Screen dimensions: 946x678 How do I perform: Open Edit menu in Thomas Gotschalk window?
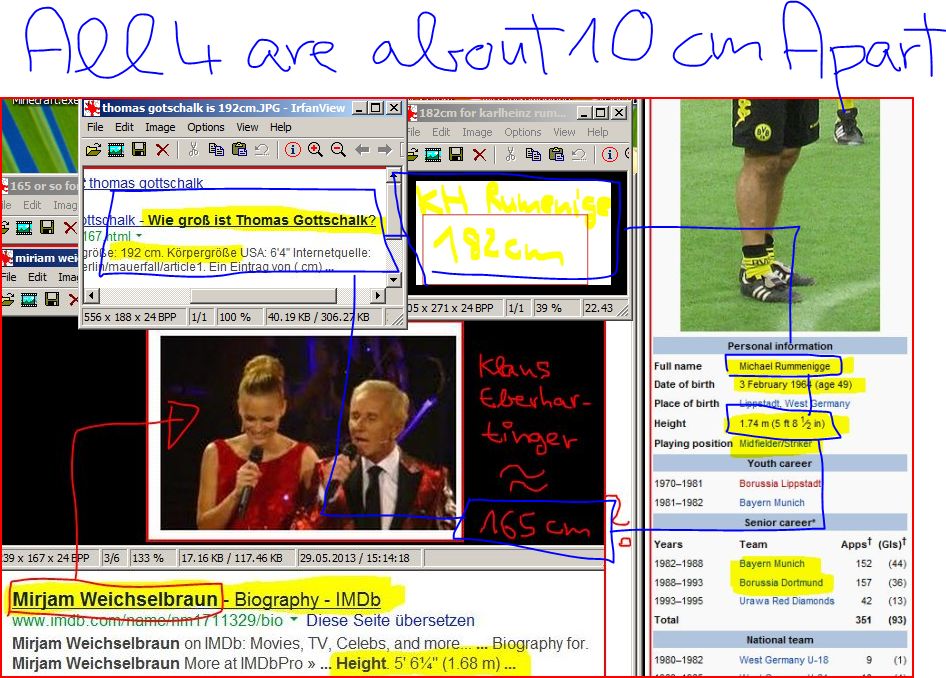[124, 127]
